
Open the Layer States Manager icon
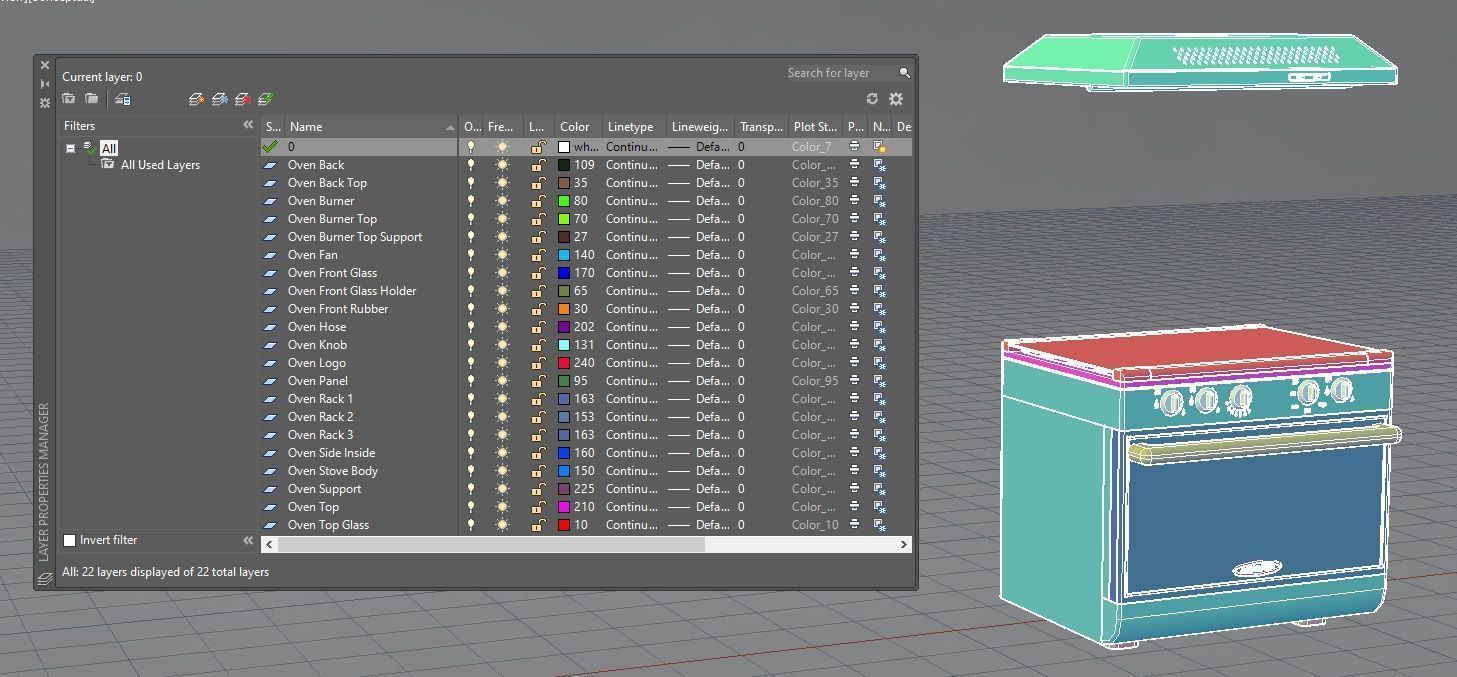123,99
